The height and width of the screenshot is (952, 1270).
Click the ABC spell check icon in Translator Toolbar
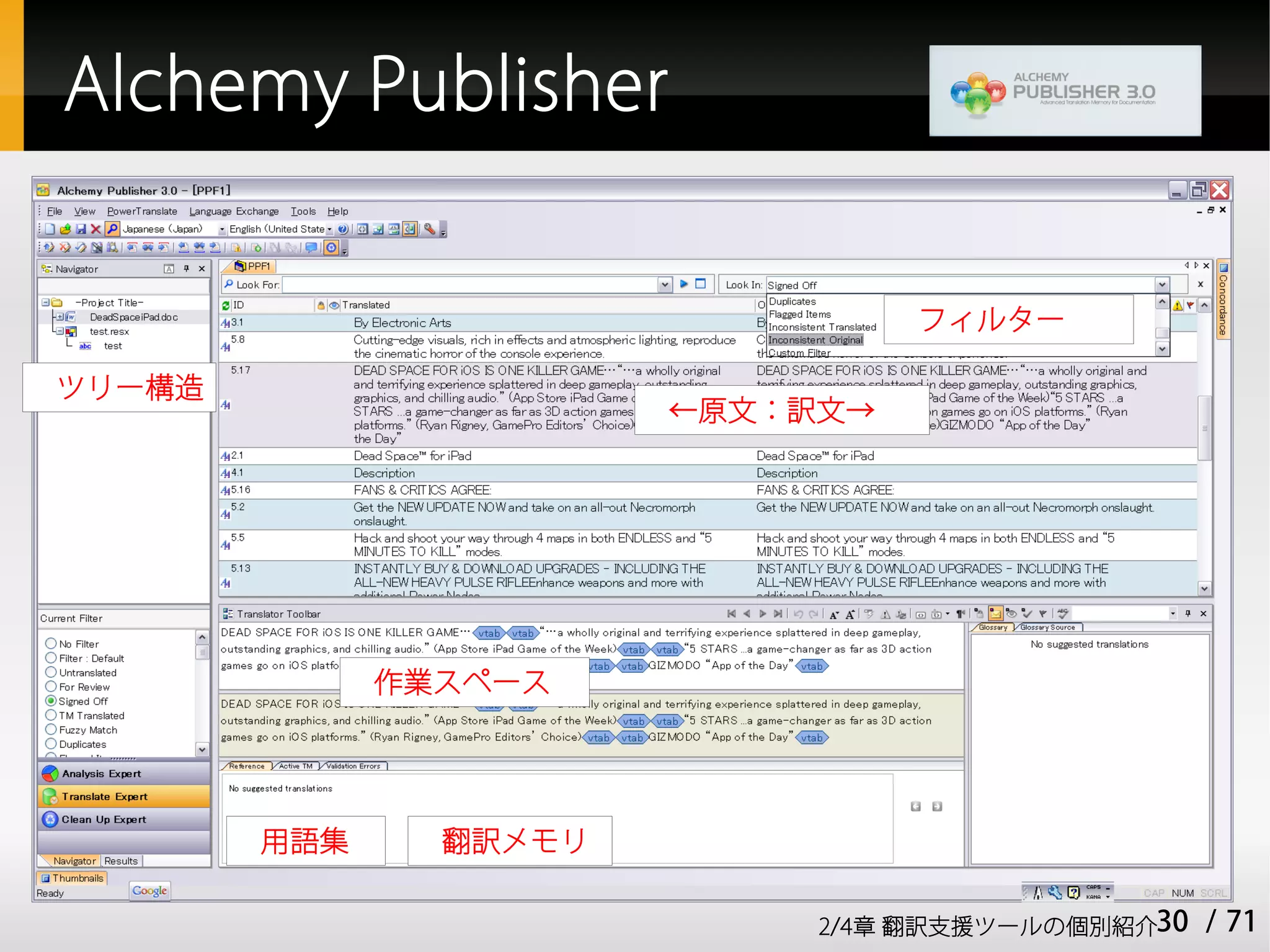pyautogui.click(x=1063, y=613)
